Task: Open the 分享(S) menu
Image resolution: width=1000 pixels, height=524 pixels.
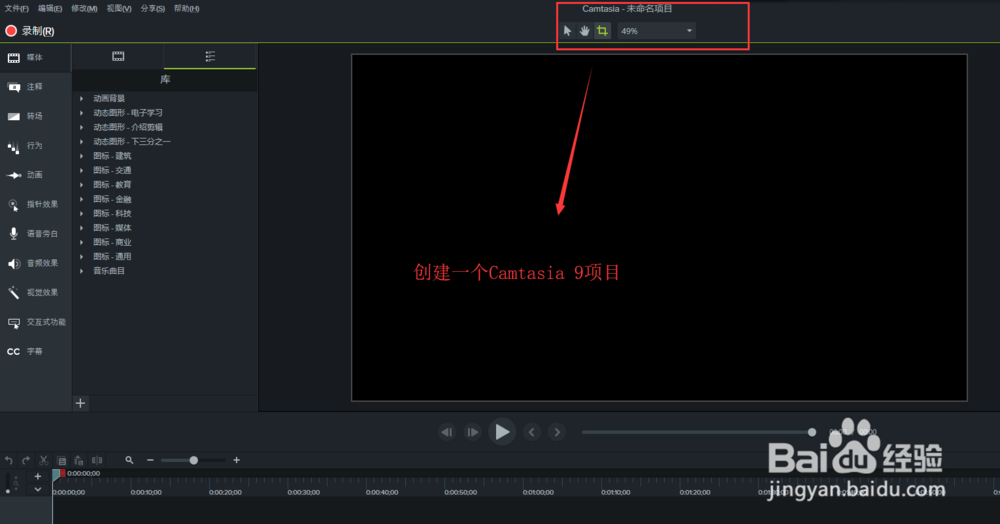Action: pyautogui.click(x=152, y=8)
